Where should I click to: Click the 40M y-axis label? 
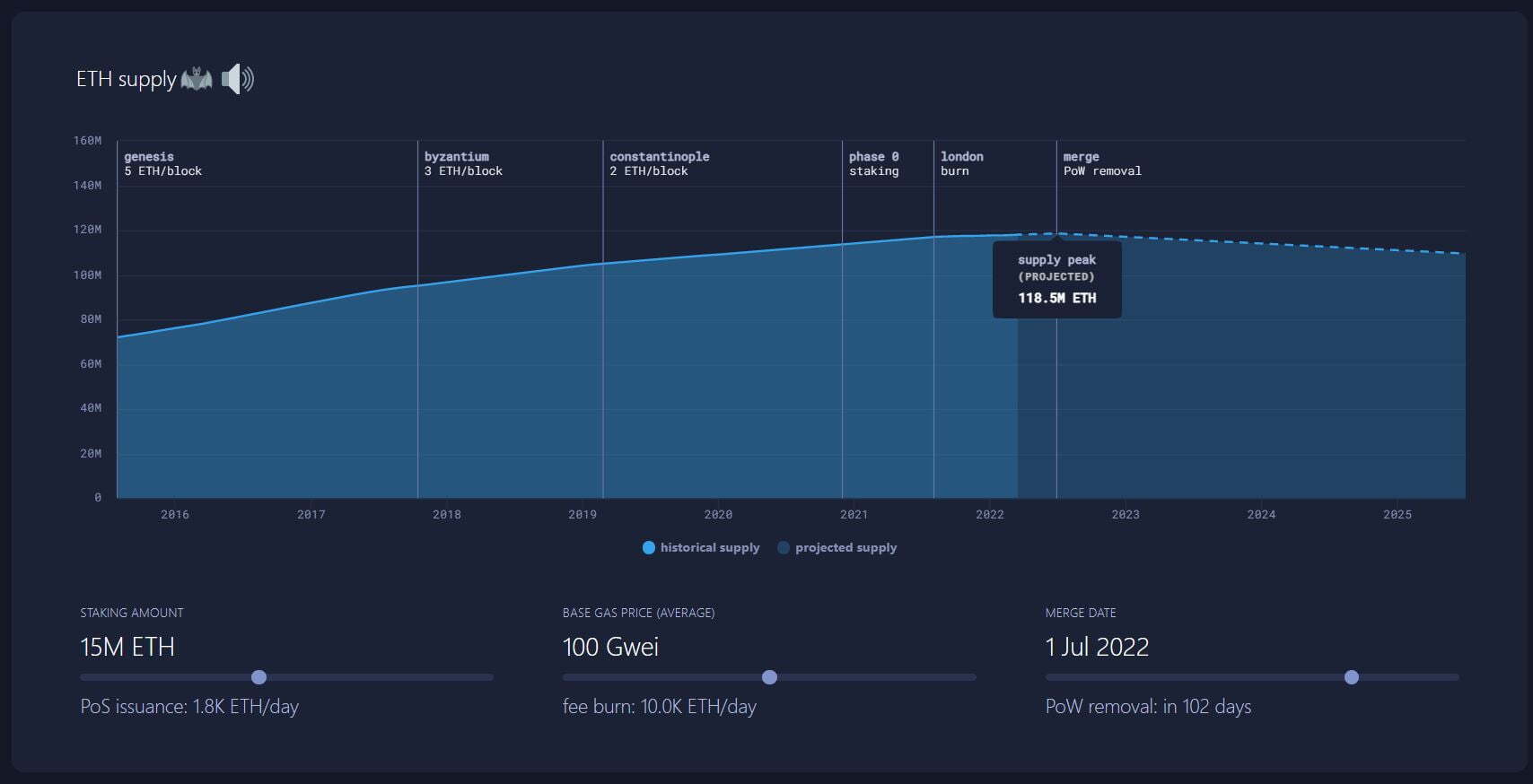pos(91,408)
